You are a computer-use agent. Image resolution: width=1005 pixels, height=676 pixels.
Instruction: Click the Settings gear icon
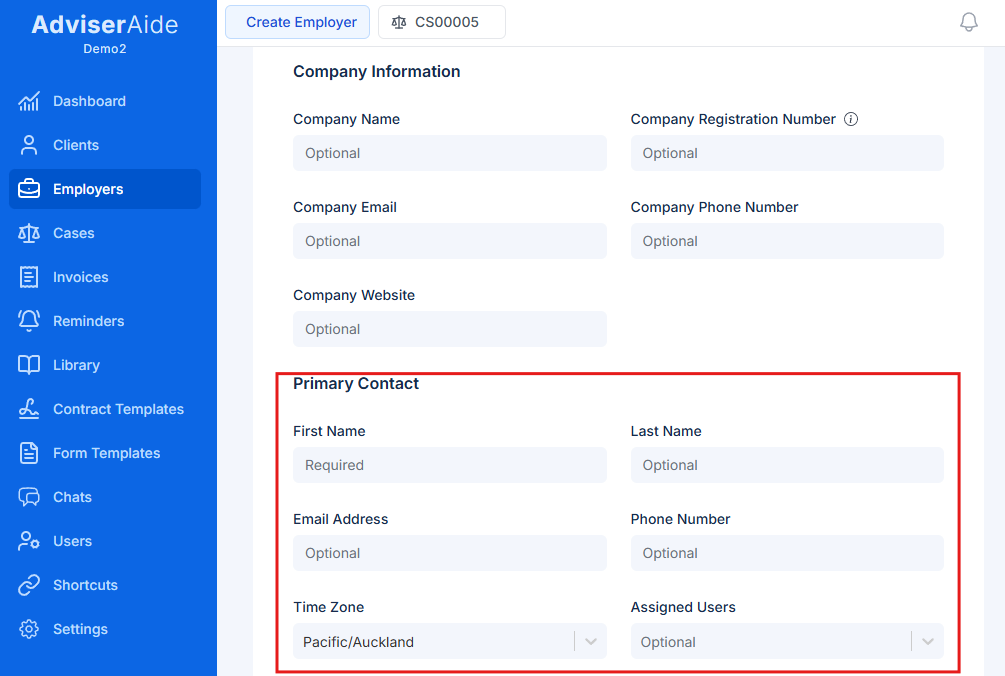pos(29,629)
